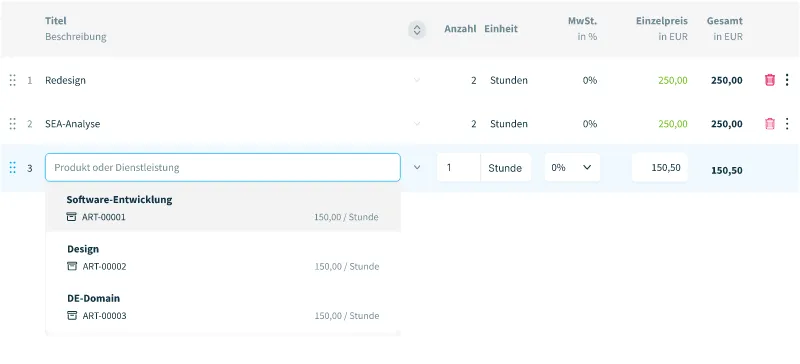This screenshot has width=800, height=364.
Task: Click the Gesamt column header
Action: (x=724, y=21)
